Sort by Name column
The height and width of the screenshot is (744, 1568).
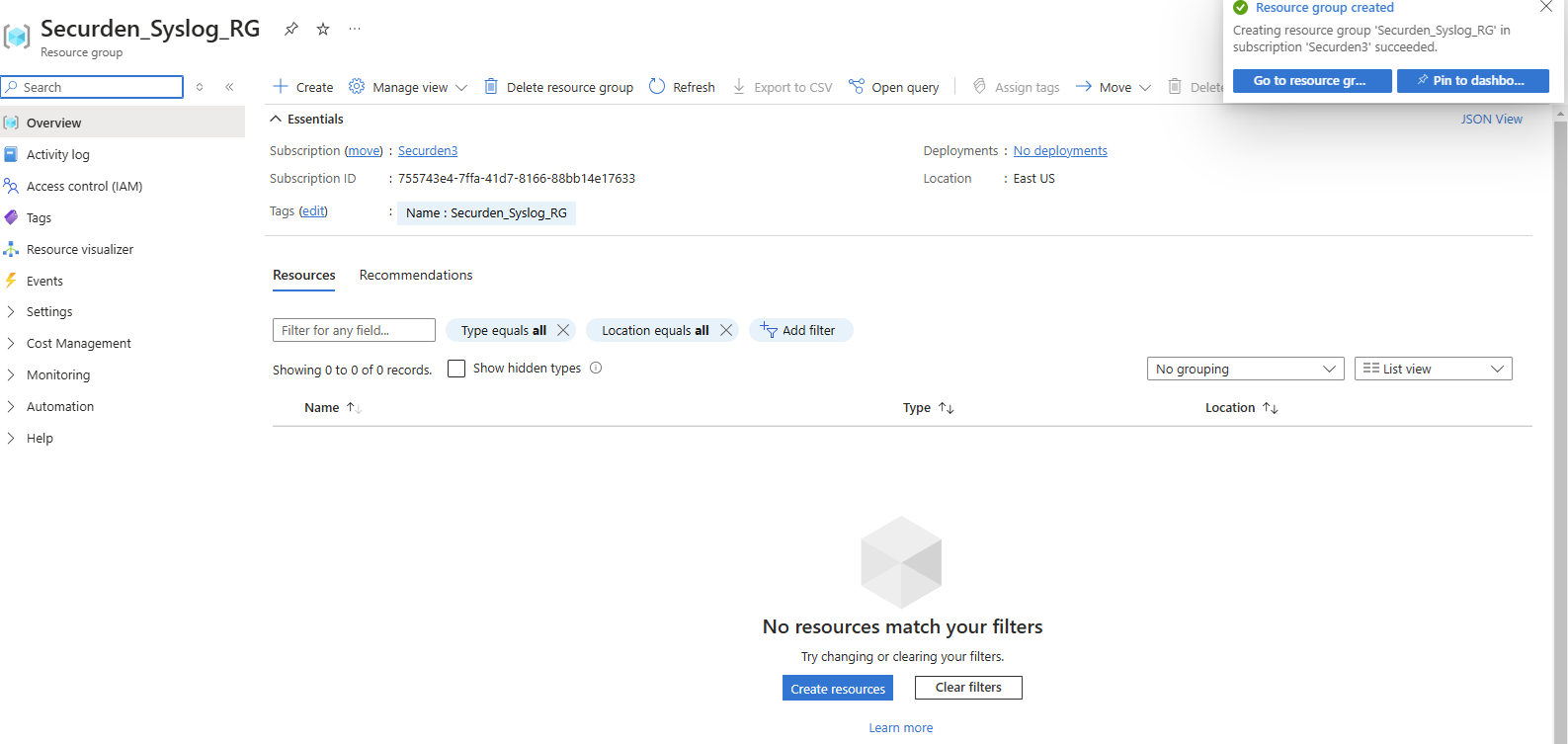click(333, 407)
